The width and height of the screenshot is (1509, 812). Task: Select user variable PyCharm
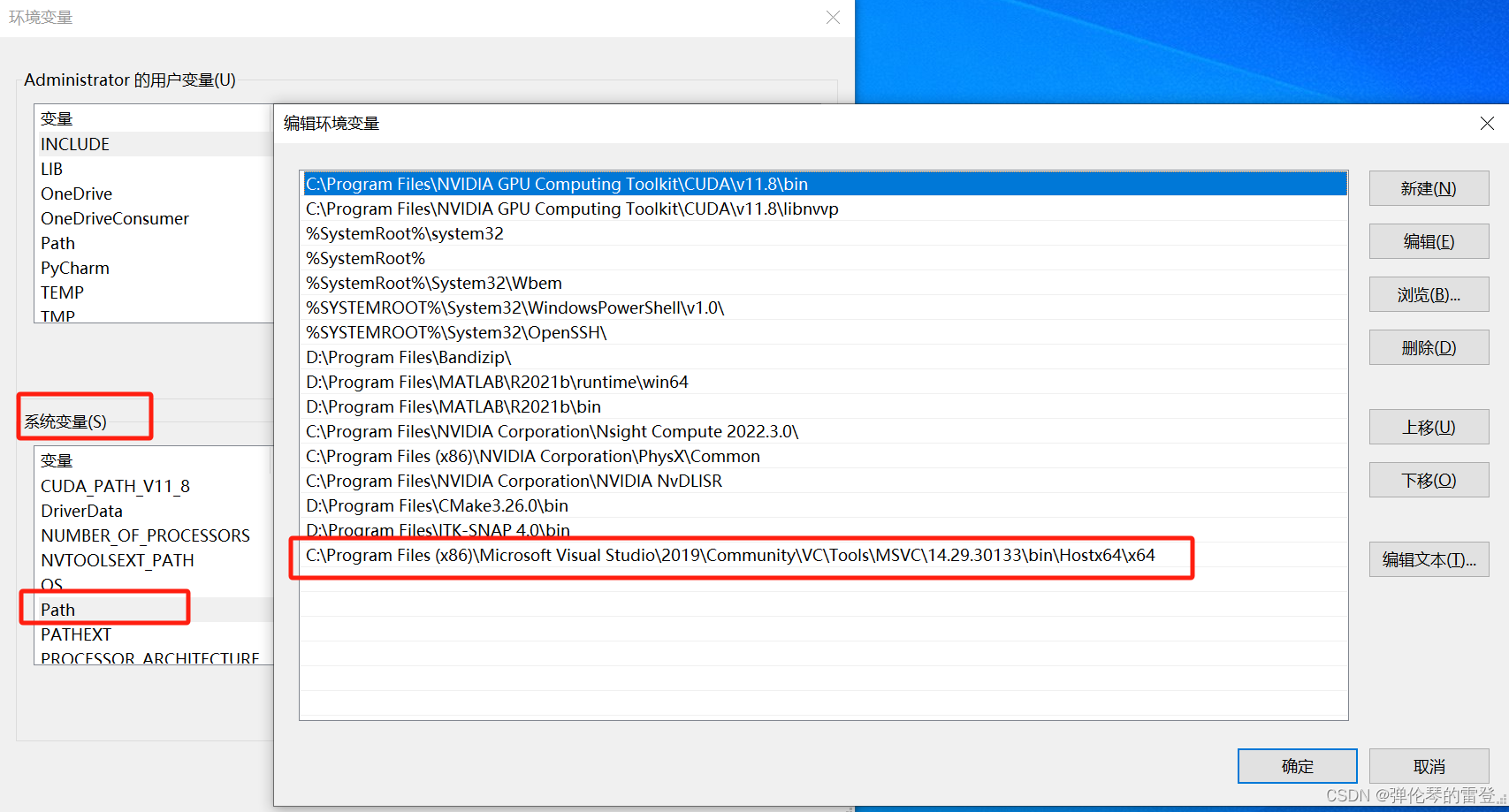click(x=154, y=268)
